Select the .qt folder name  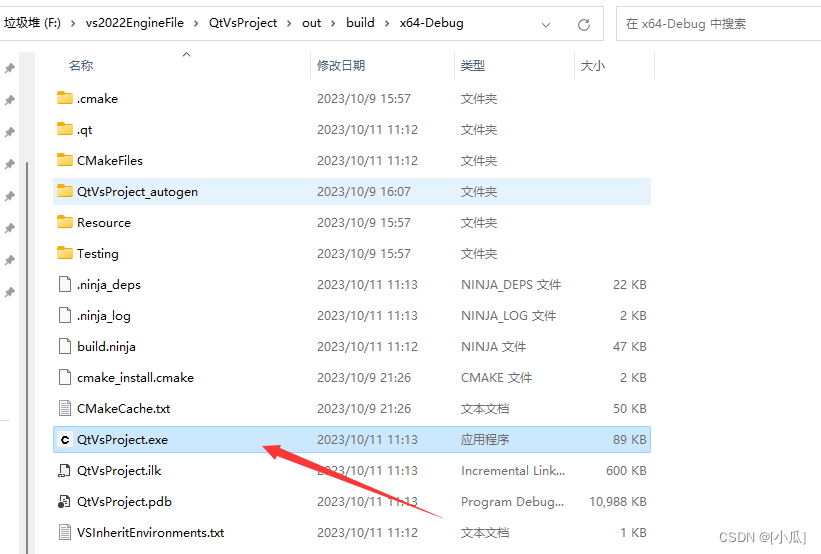84,130
